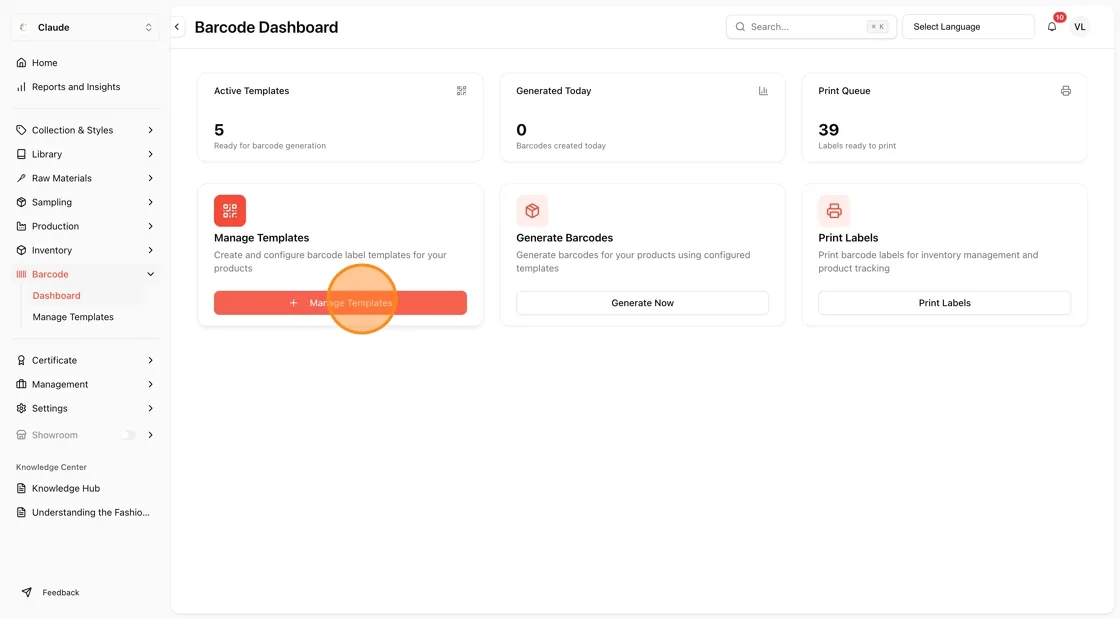Image resolution: width=1120 pixels, height=619 pixels.
Task: Click the Print Labels printer tile icon
Action: click(834, 211)
